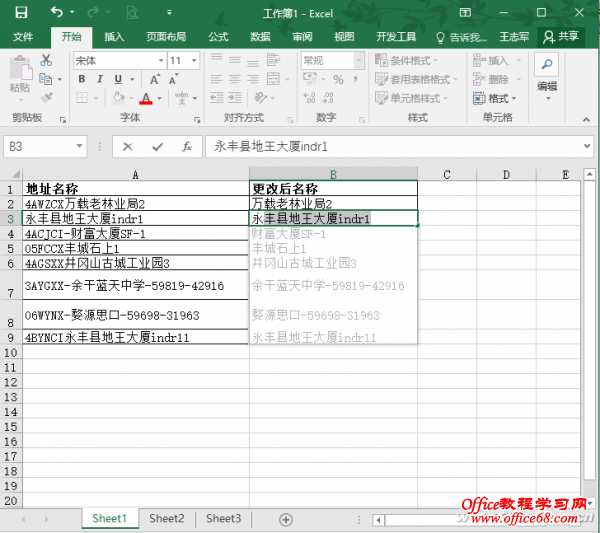
Task: Click the merge and center icon
Action: coord(273,79)
